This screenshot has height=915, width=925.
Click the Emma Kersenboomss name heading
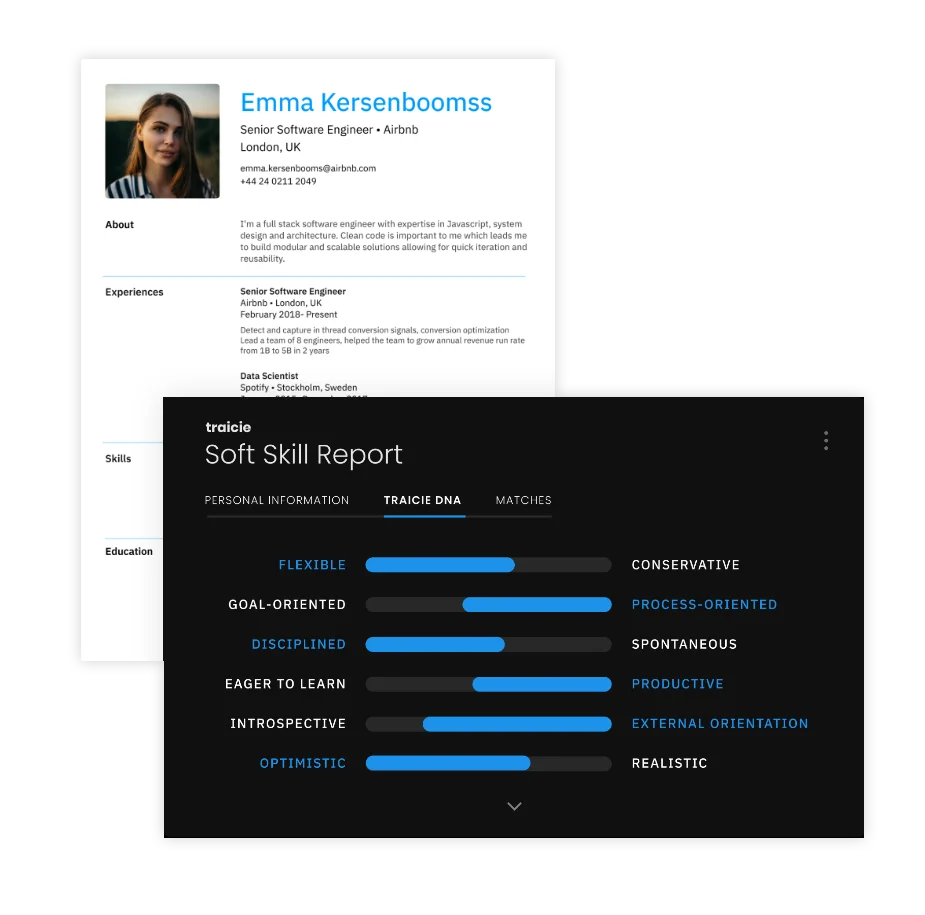366,102
